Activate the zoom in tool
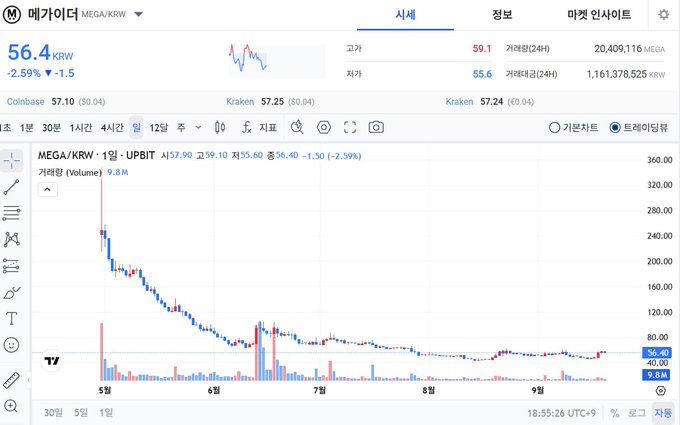 click(x=11, y=406)
